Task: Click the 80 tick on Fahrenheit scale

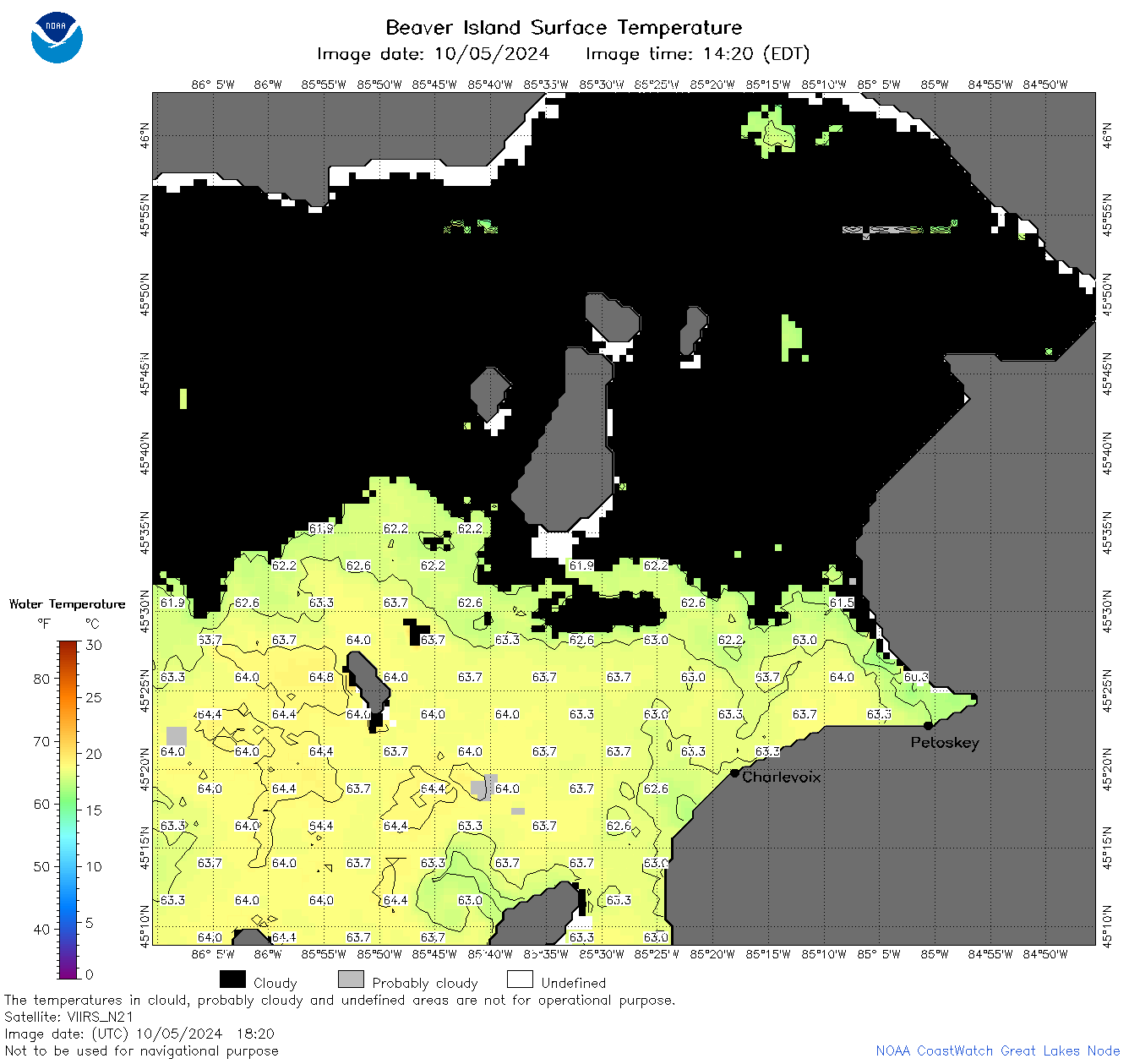Action: pos(41,679)
